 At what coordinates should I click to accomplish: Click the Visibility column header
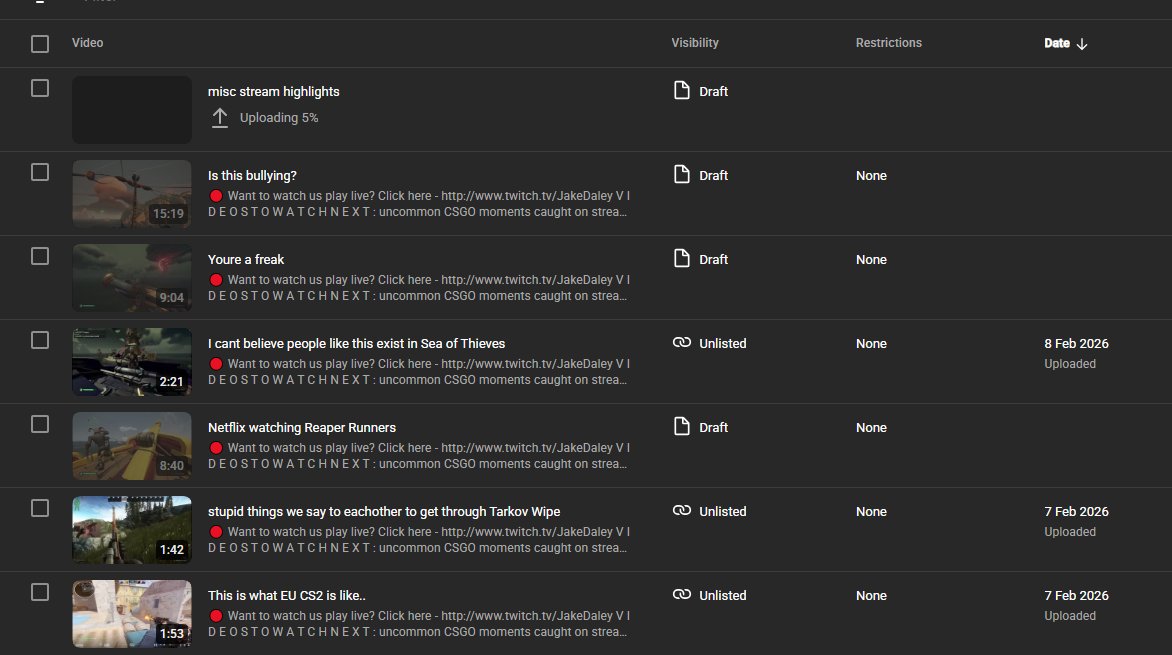click(694, 43)
